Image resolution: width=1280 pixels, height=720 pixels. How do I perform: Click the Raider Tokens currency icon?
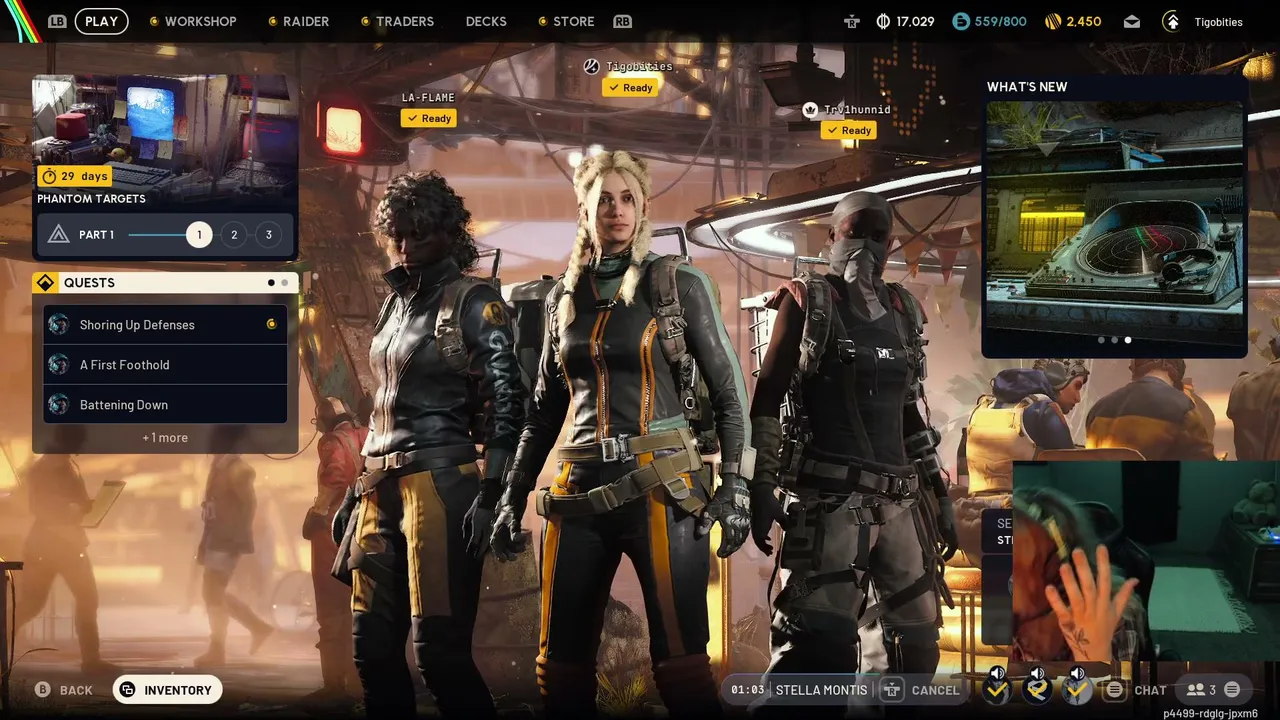coord(1053,21)
